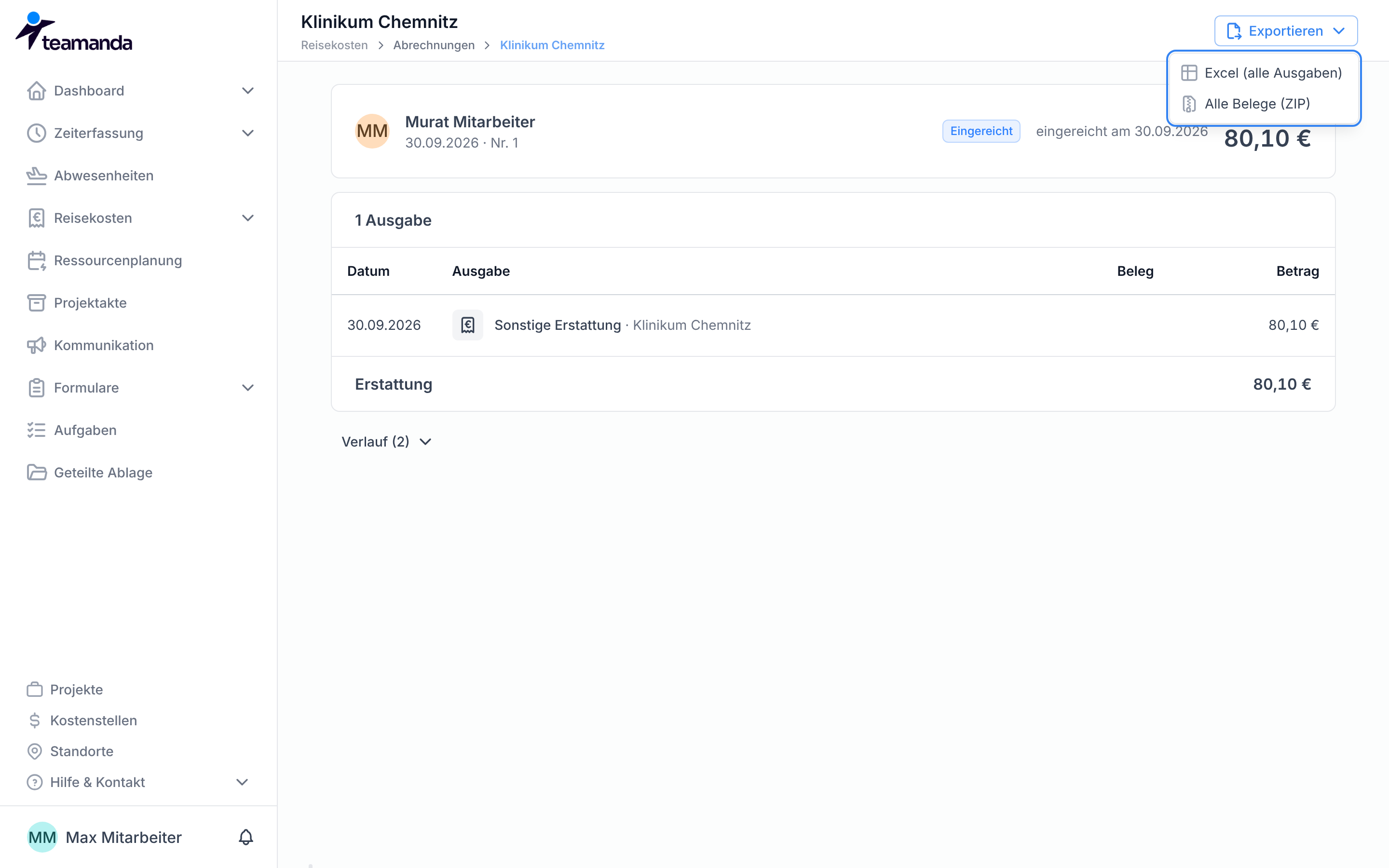Click the Kommunikation megaphone icon
This screenshot has height=868, width=1389.
[36, 346]
